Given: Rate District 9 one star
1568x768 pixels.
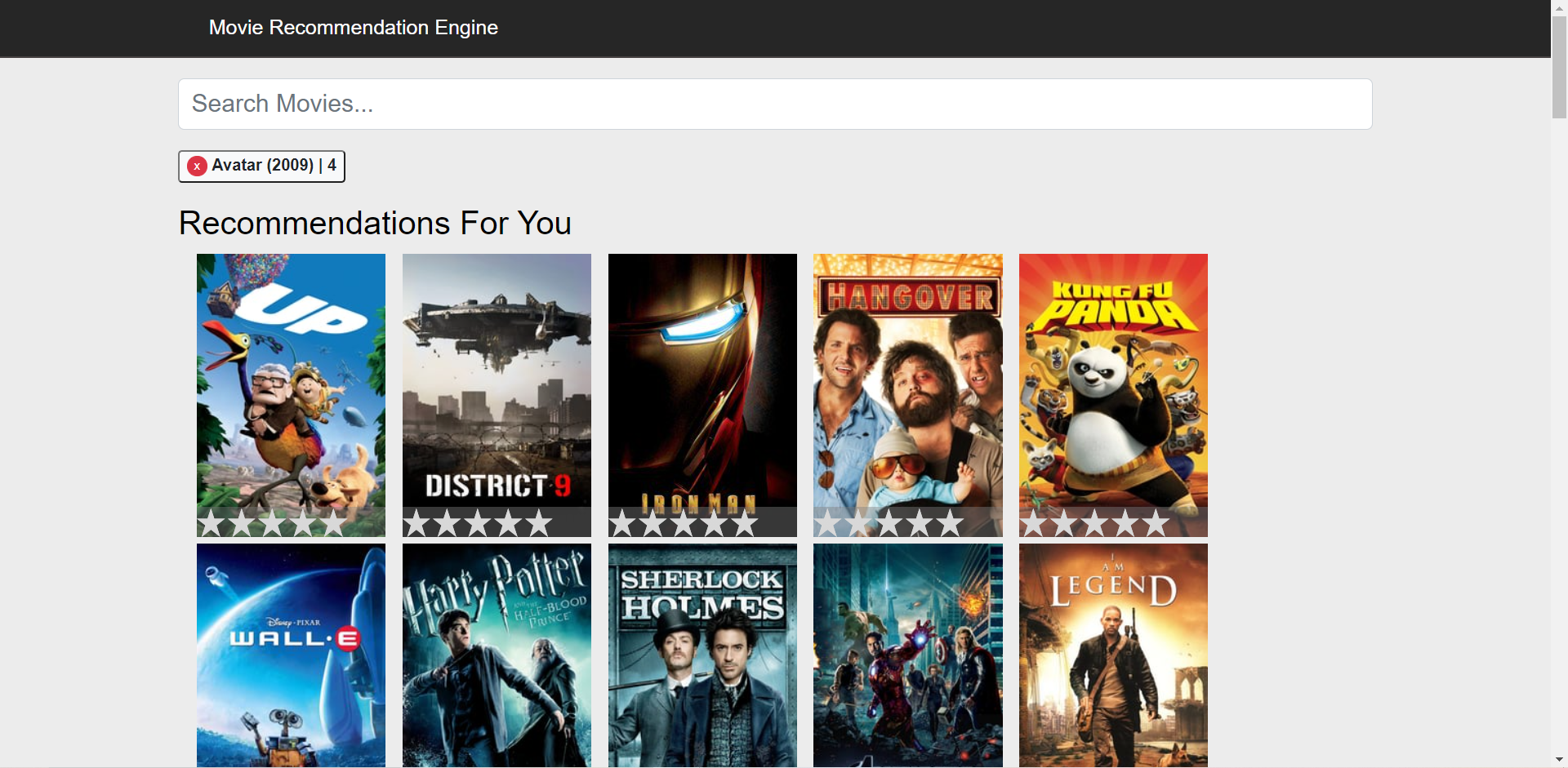Looking at the screenshot, I should coord(417,522).
